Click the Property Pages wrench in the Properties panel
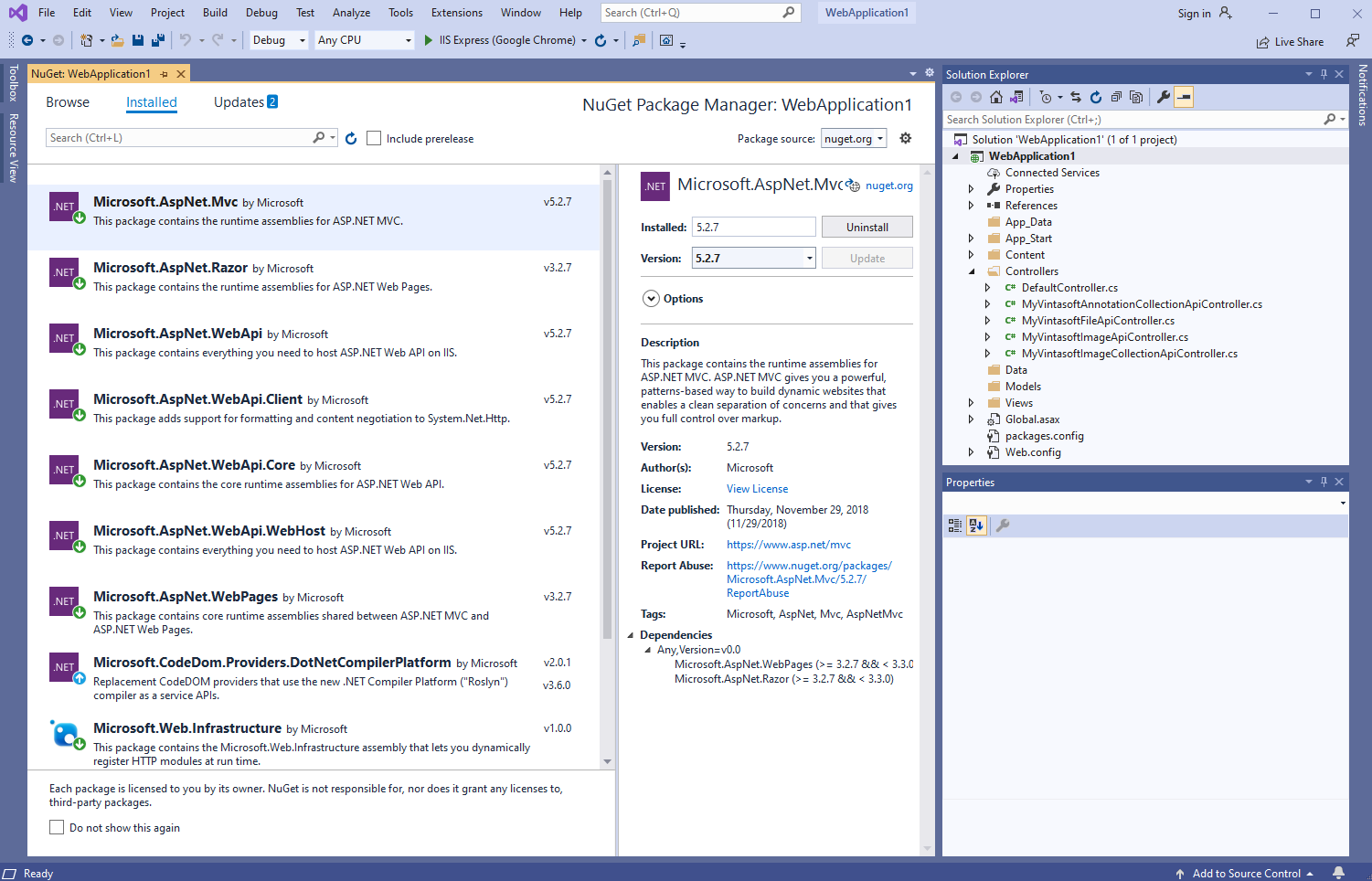1372x881 pixels. 1003,525
